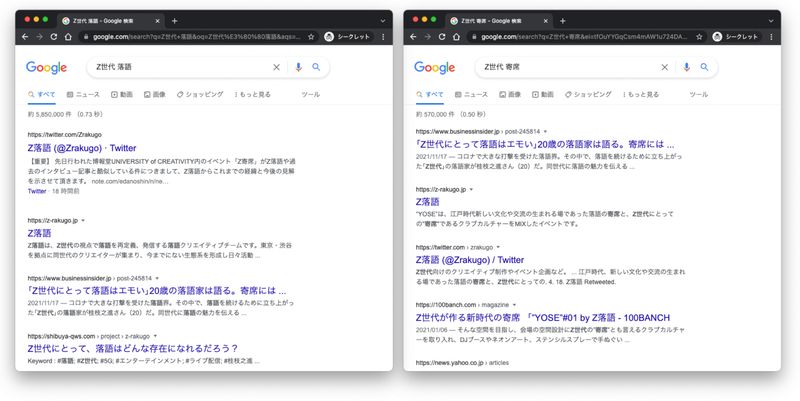
Task: Open Z落語 (@Zrakugo) · Twitter result
Action: pos(82,148)
